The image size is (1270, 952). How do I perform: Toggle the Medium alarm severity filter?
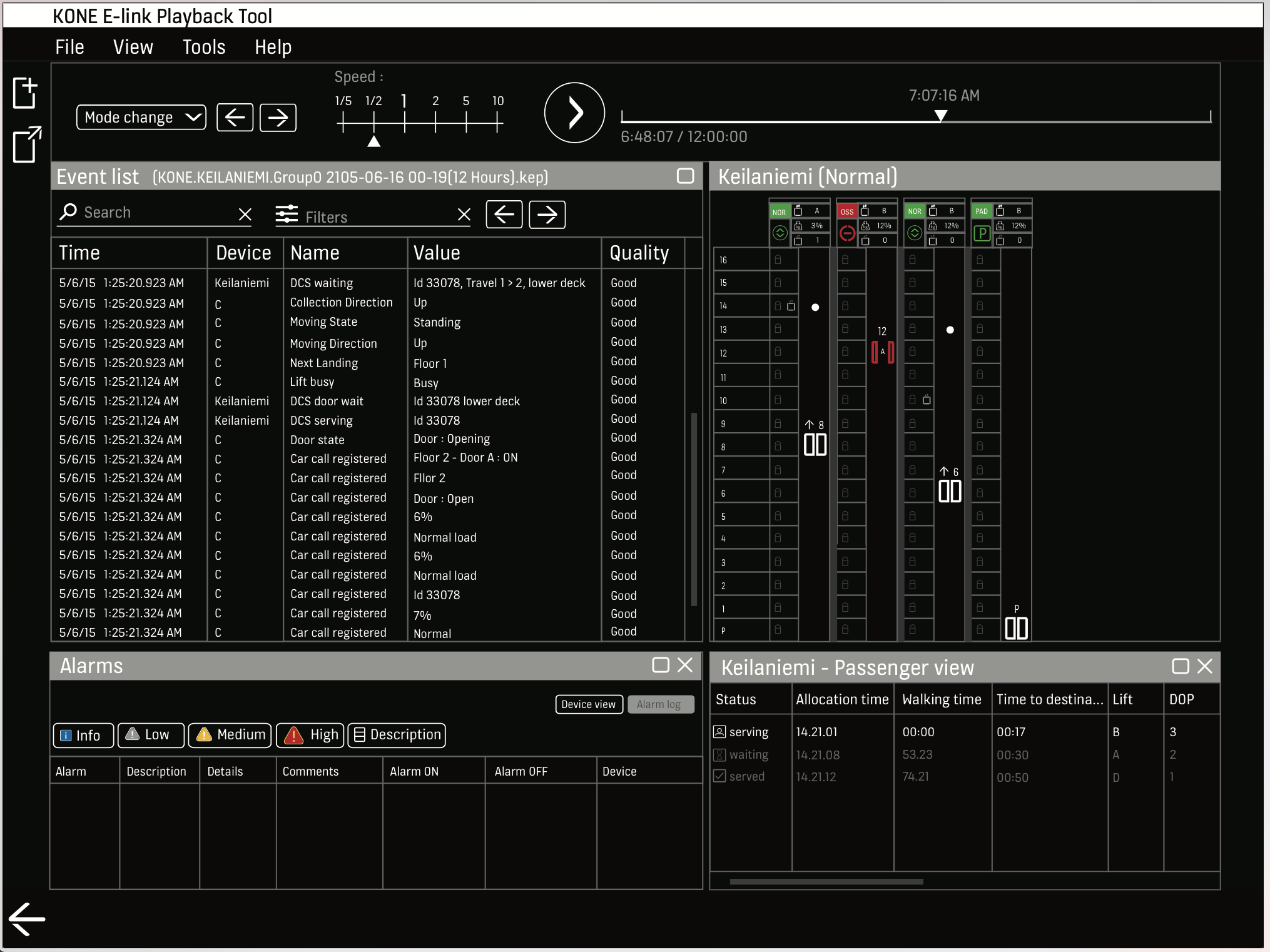point(230,735)
